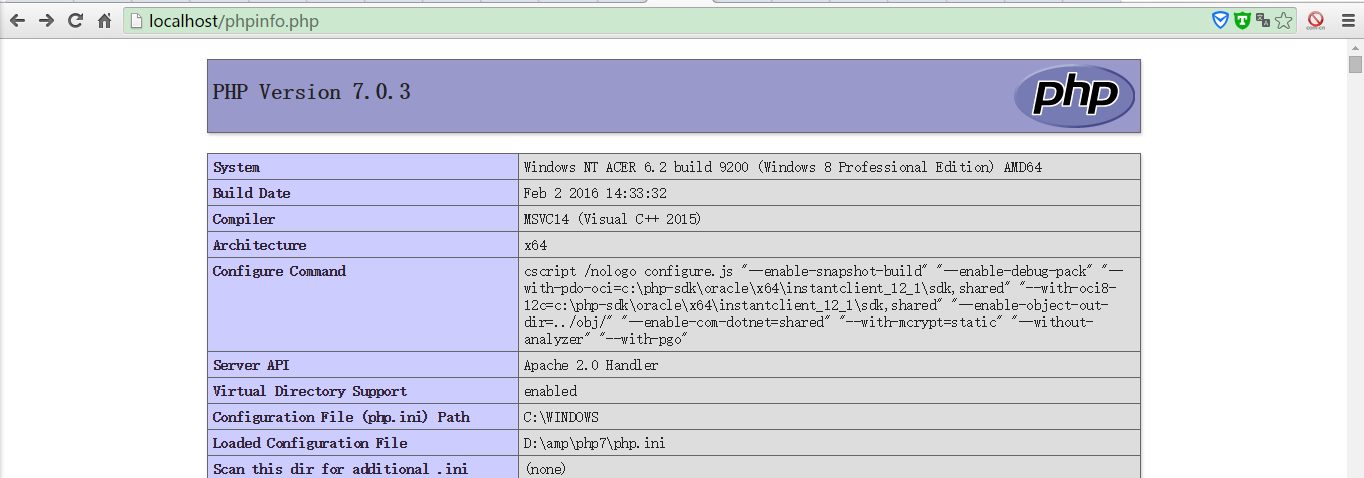
Task: Open the translate page icon
Action: 1263,20
